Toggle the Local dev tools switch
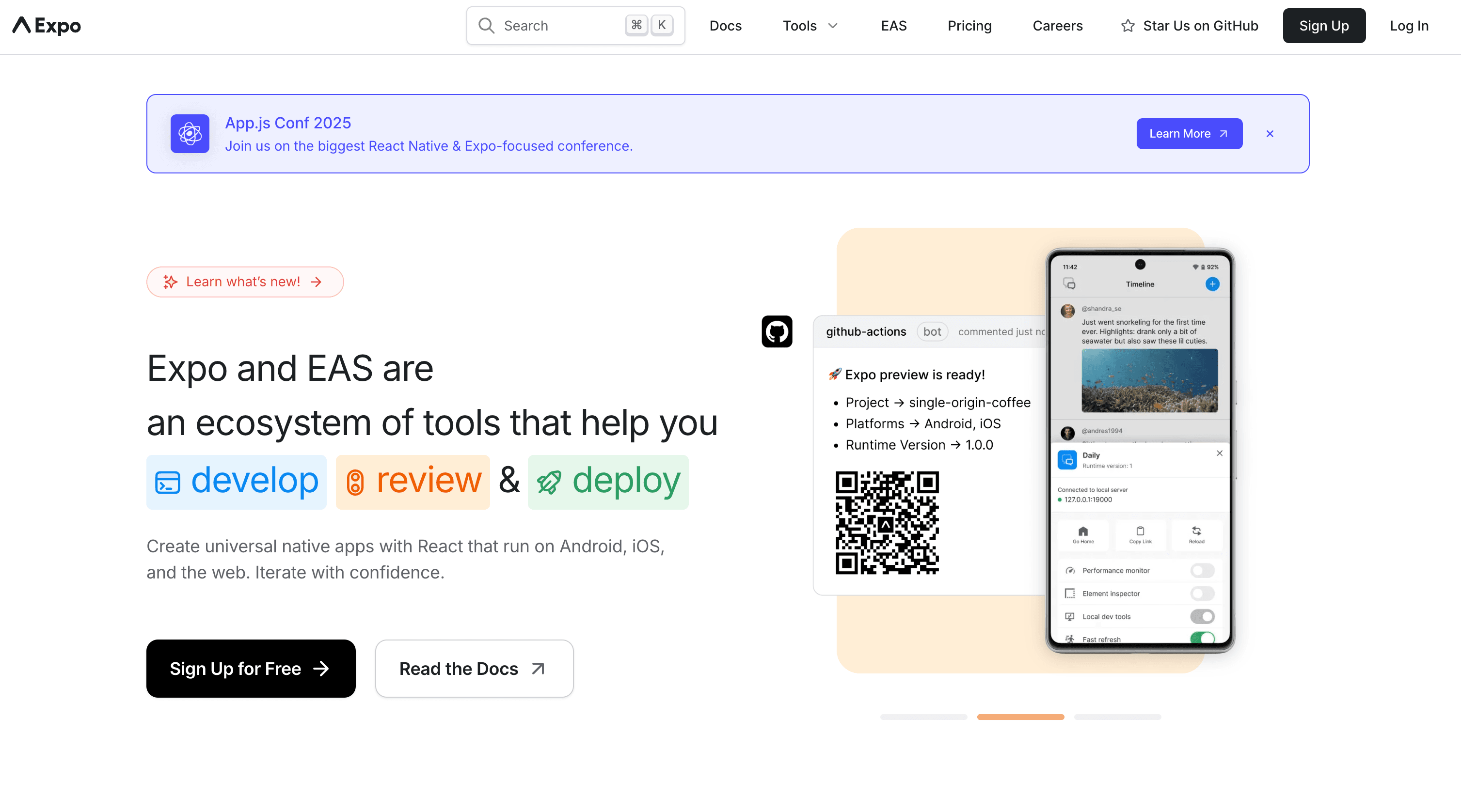Screen dimensions: 1461x812 coord(1202,616)
